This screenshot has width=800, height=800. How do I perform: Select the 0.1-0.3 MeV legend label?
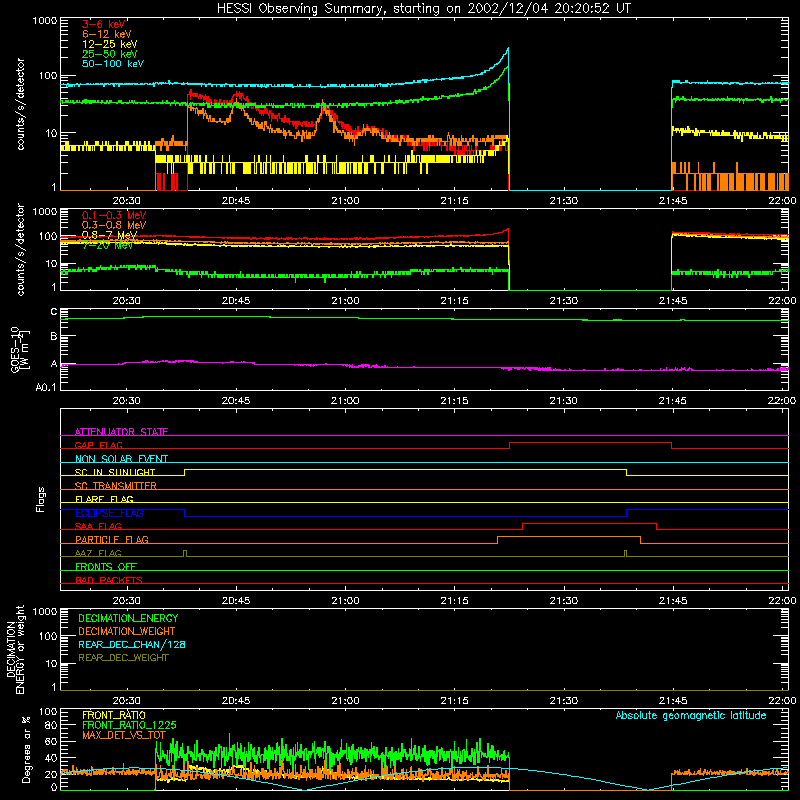click(114, 215)
